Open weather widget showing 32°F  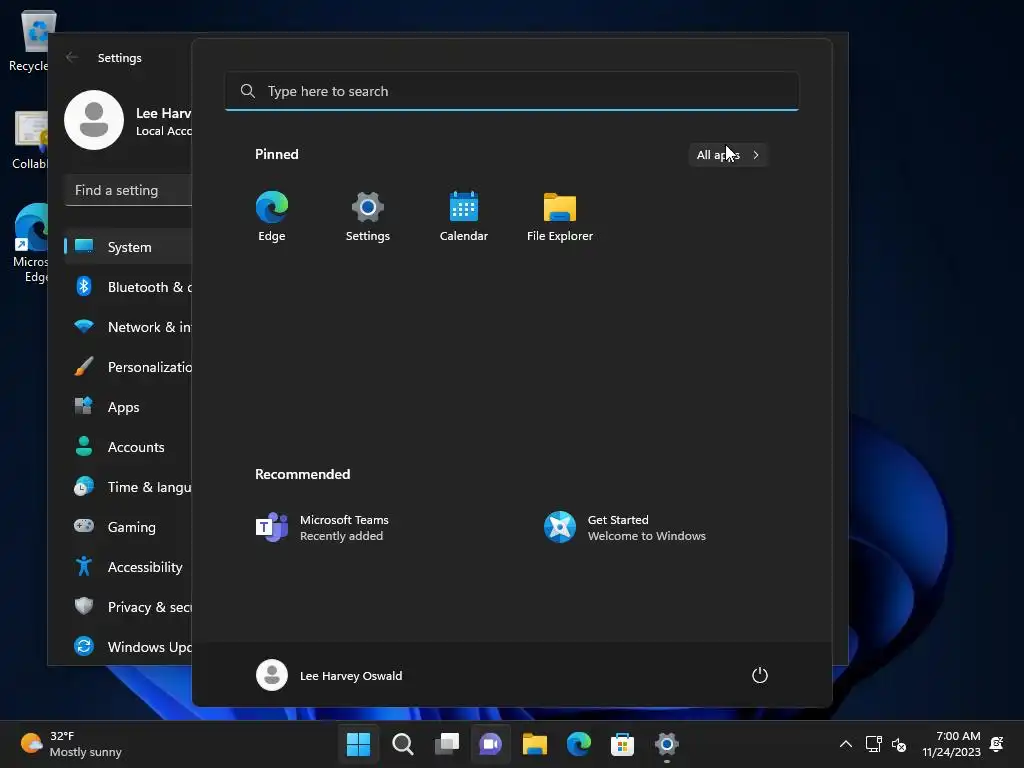(71, 744)
